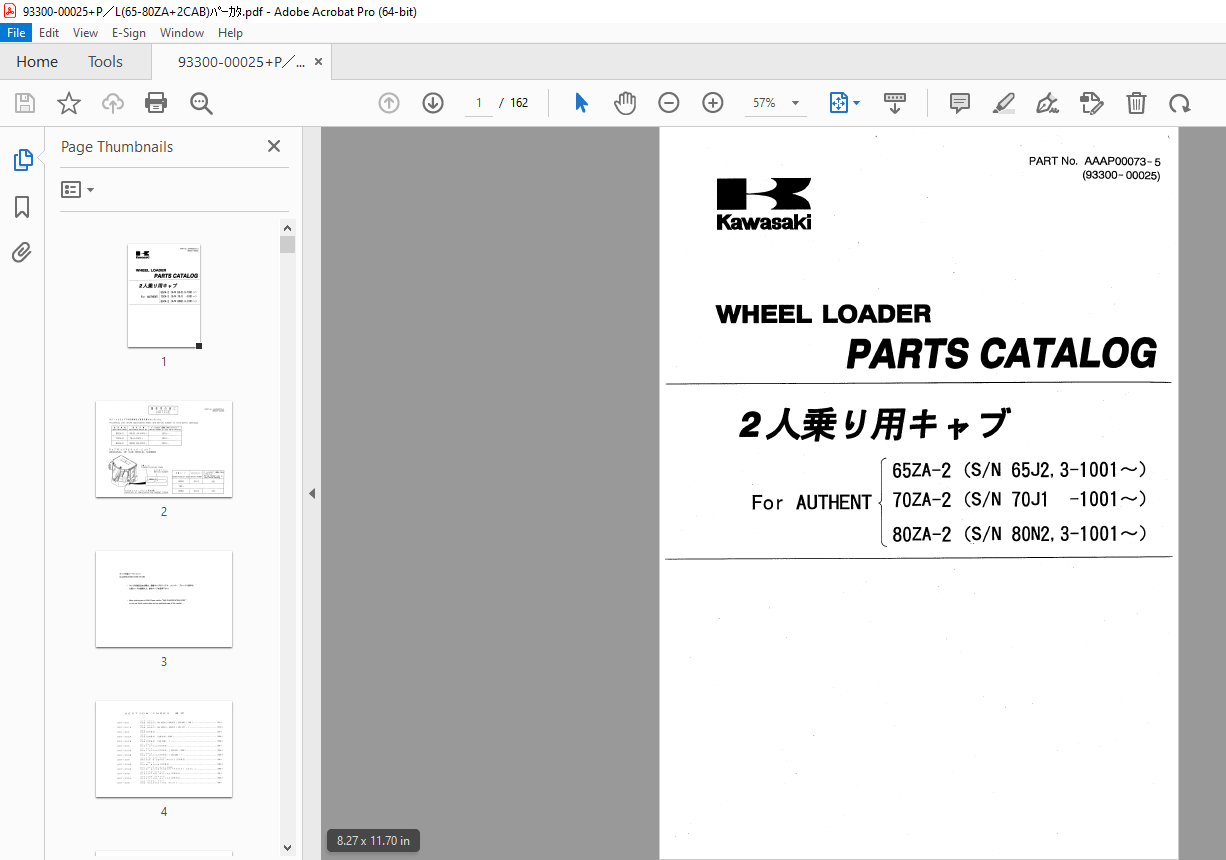
Task: Print the document
Action: tap(156, 103)
